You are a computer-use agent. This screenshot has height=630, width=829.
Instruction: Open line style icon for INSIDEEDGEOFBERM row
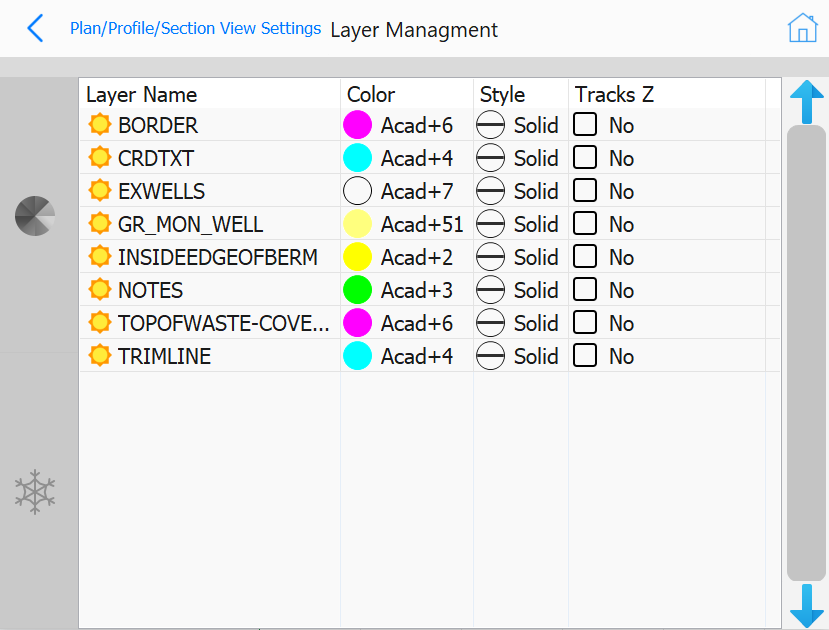coord(490,257)
